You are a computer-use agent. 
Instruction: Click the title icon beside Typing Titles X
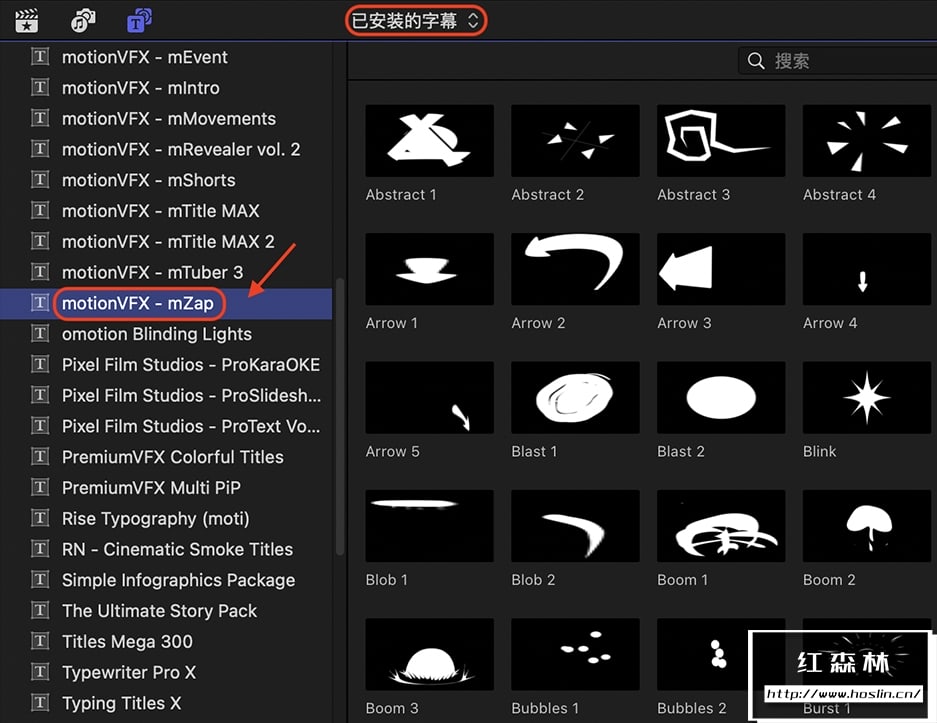[x=40, y=703]
